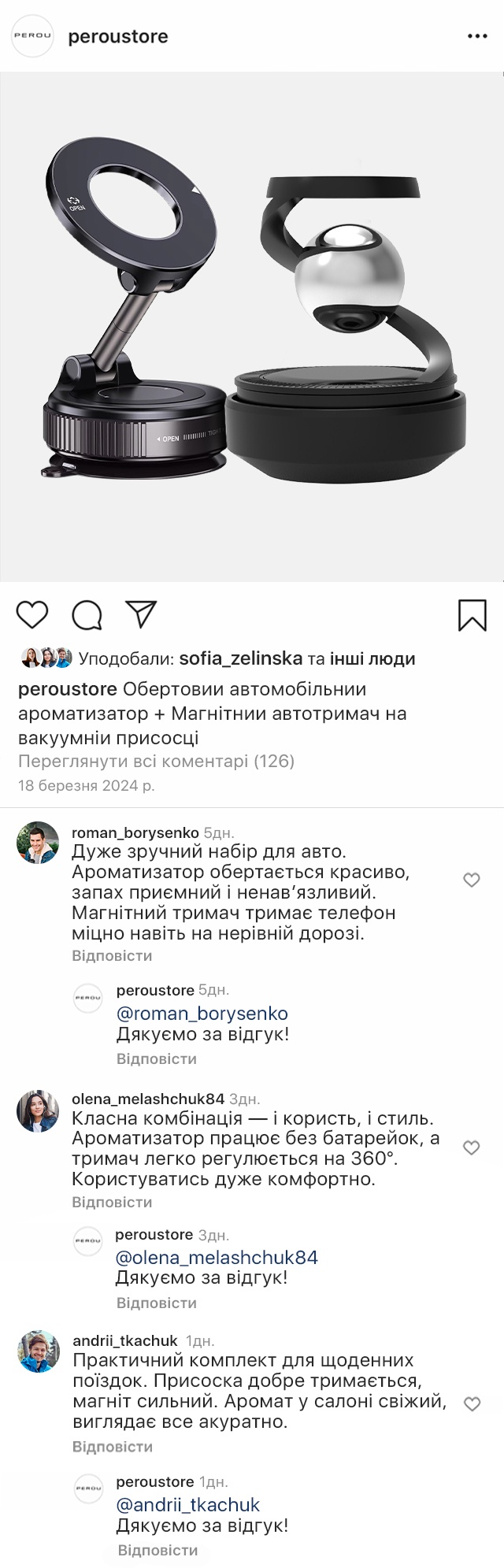Open sofia_zelinska from the likes line
This screenshot has height=1568, width=504.
pos(241,658)
